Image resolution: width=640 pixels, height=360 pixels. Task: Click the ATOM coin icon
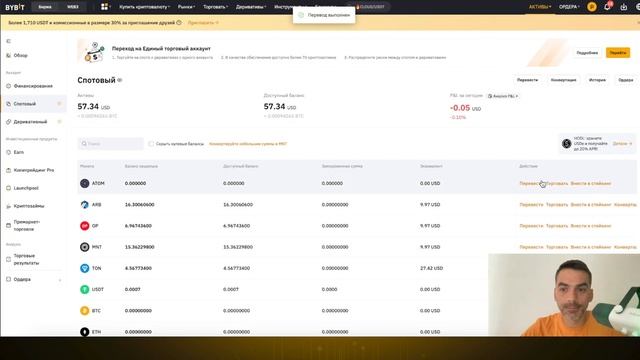point(84,183)
